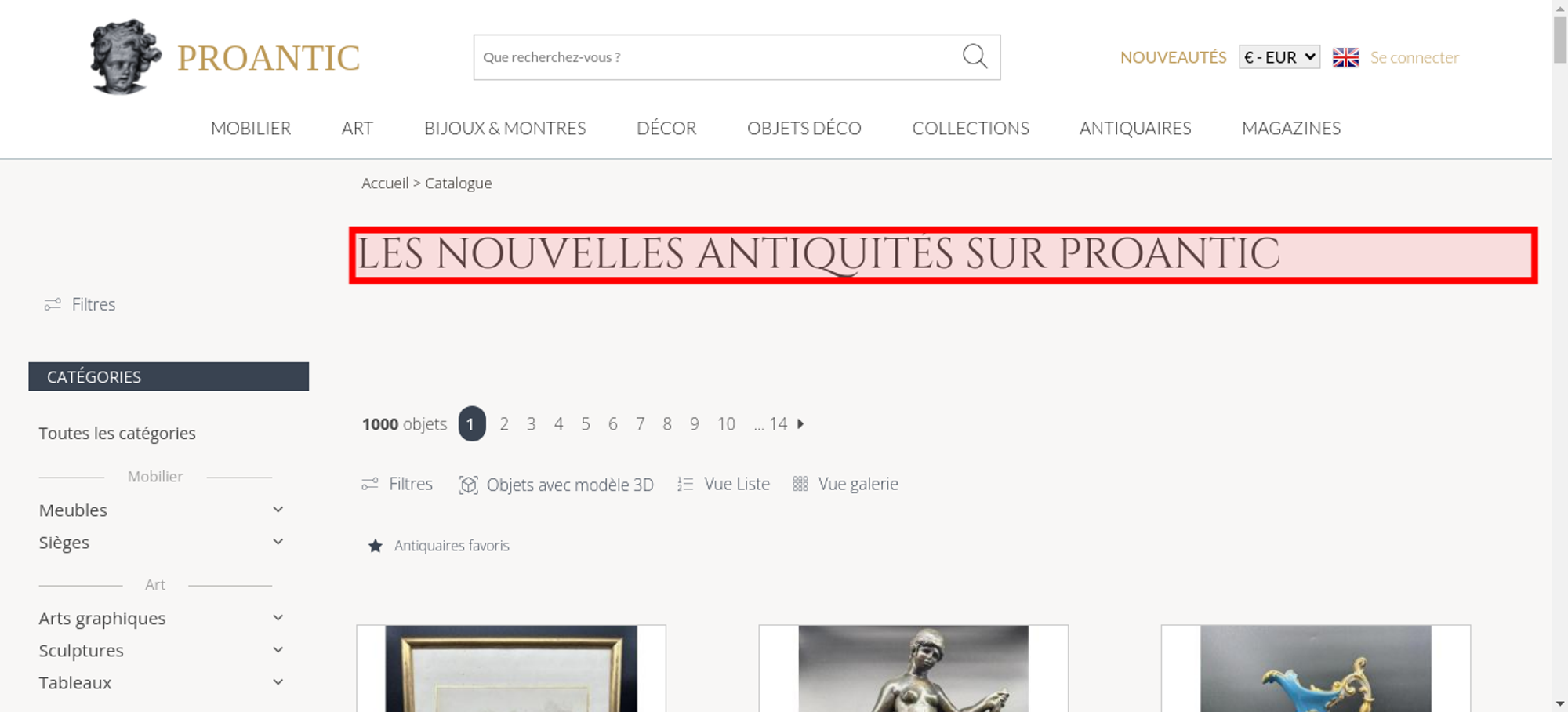Go to next page with arrow icon
The height and width of the screenshot is (712, 1568).
click(x=800, y=423)
